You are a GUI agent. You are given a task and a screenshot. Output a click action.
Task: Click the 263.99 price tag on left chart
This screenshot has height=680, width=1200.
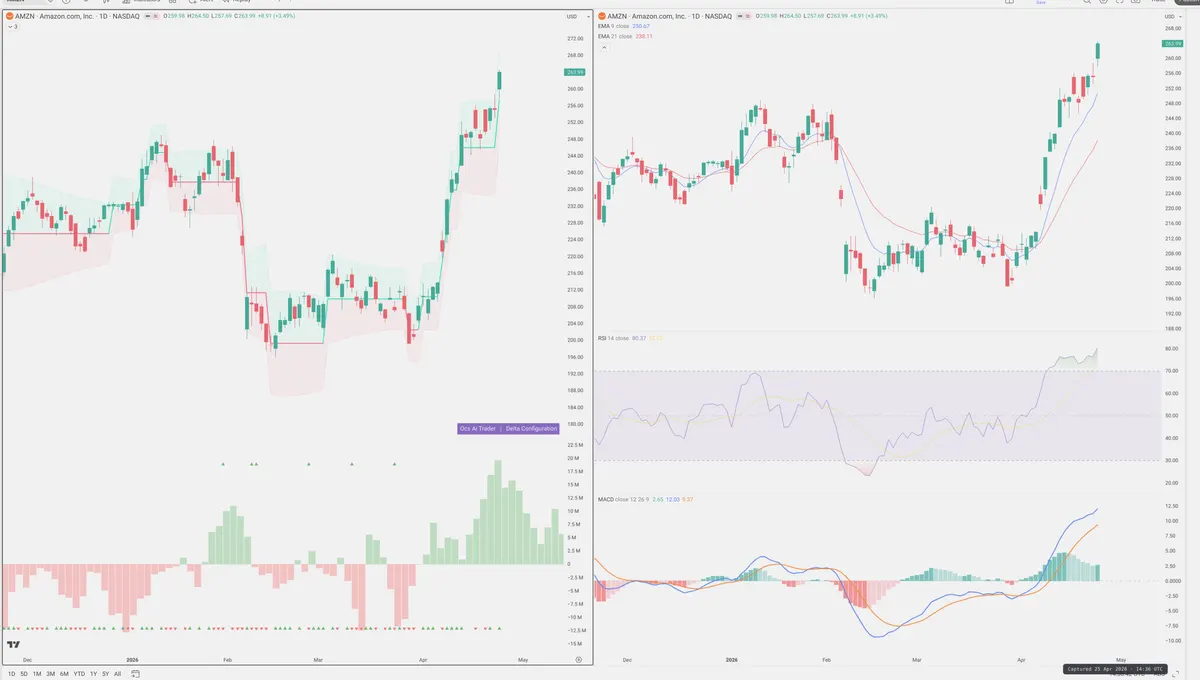pos(575,72)
